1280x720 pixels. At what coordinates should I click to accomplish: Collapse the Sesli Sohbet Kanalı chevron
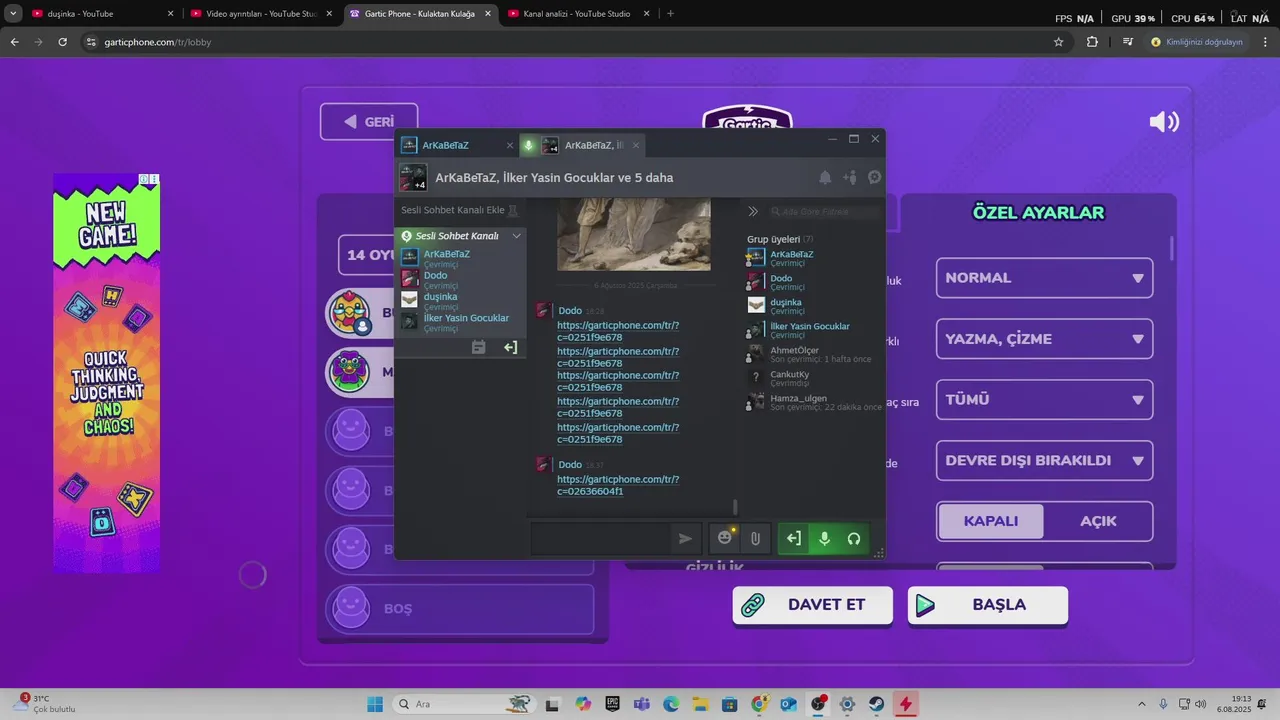coord(516,236)
